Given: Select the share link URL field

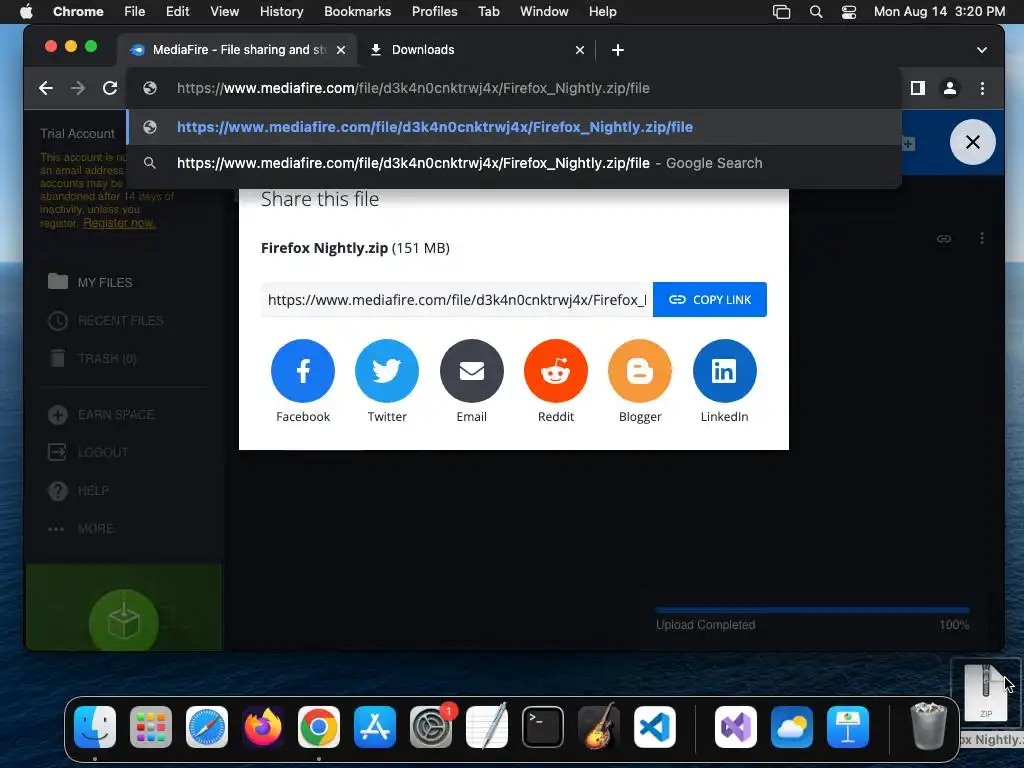Looking at the screenshot, I should [x=457, y=300].
